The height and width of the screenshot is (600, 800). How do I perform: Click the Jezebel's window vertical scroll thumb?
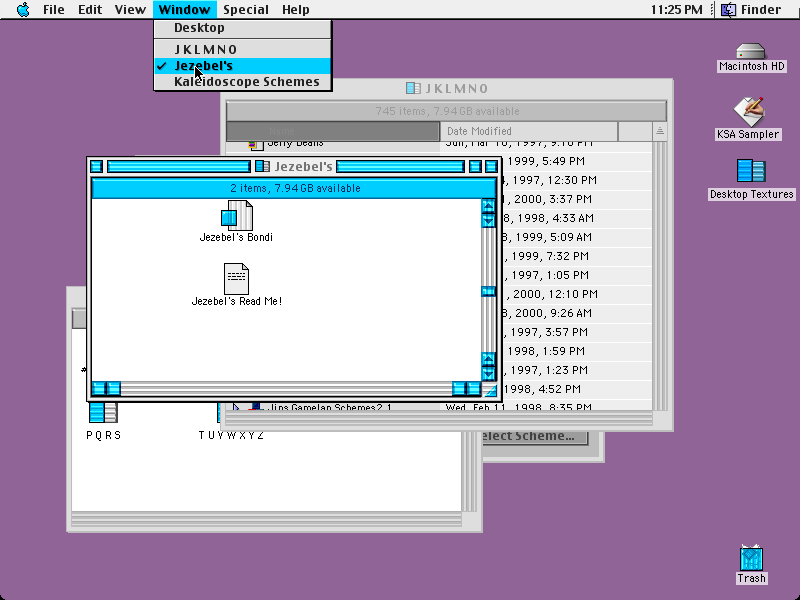[488, 291]
